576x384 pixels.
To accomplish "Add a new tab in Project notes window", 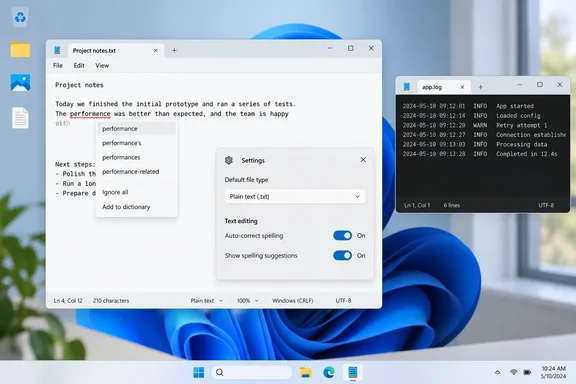I will [x=174, y=50].
